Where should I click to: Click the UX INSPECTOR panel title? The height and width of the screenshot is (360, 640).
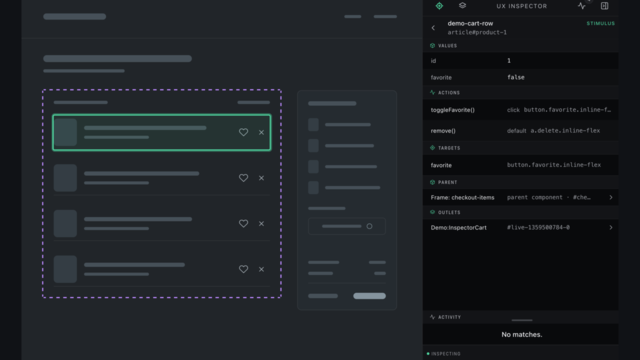[x=522, y=6]
